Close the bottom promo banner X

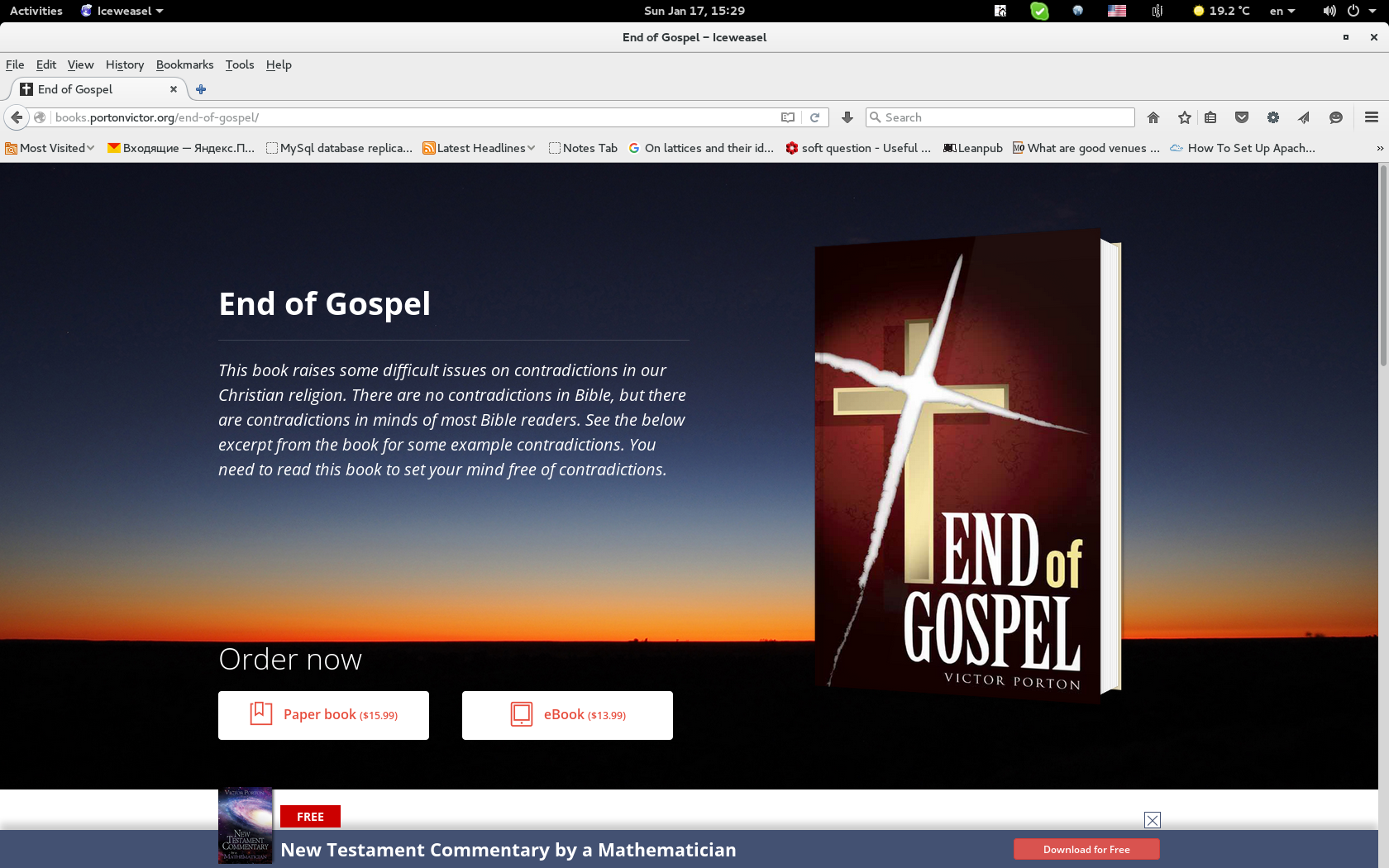[1153, 820]
